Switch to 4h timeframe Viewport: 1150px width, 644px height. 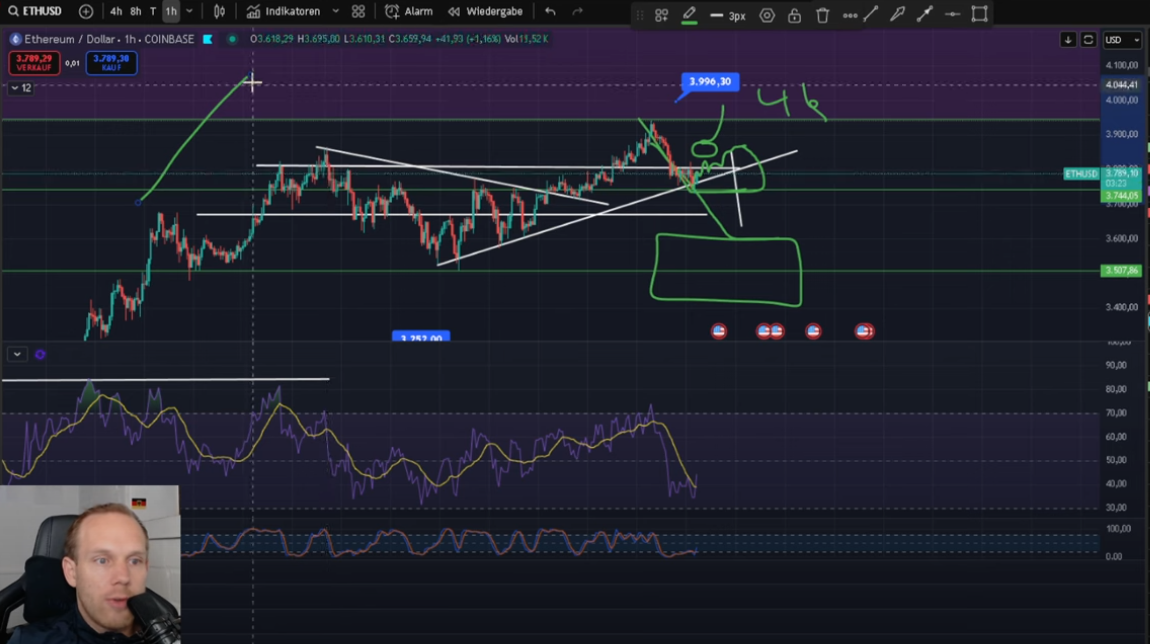(116, 11)
